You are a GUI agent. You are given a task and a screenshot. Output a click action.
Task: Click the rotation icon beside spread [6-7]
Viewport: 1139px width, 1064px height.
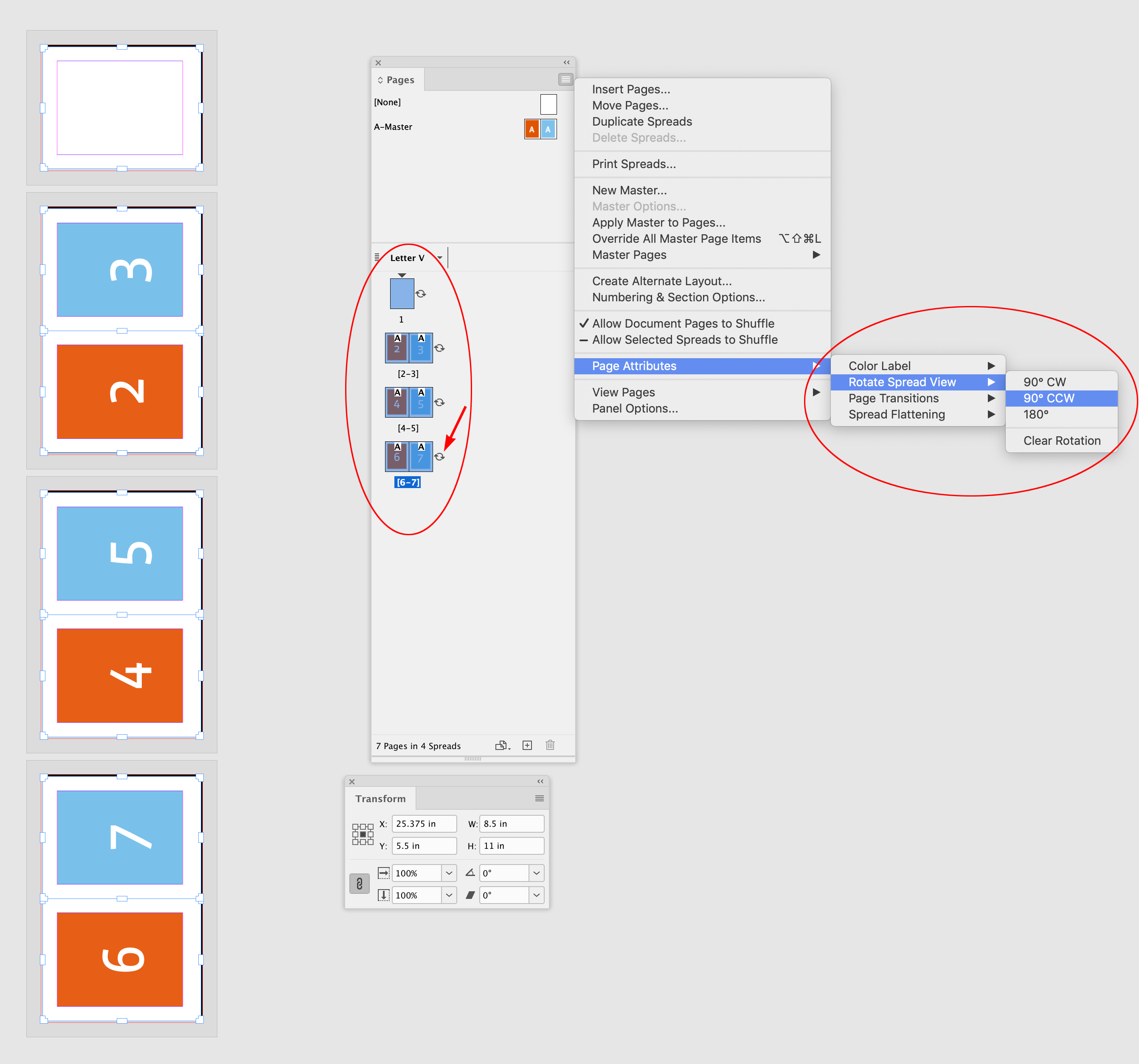coord(440,456)
